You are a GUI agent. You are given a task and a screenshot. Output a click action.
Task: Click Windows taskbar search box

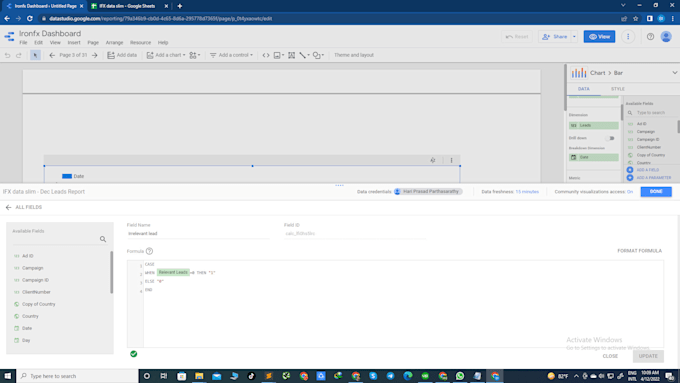78,376
